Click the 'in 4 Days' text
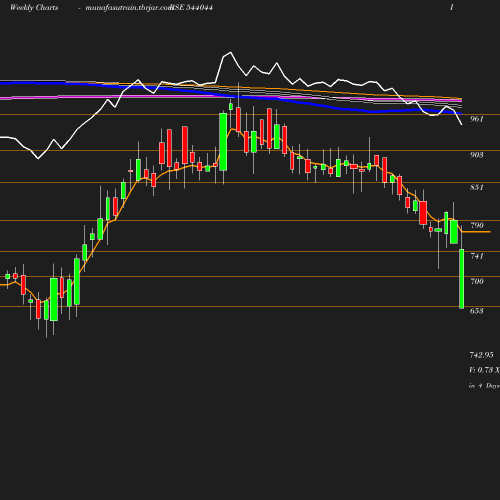500x500 pixels. point(484,386)
